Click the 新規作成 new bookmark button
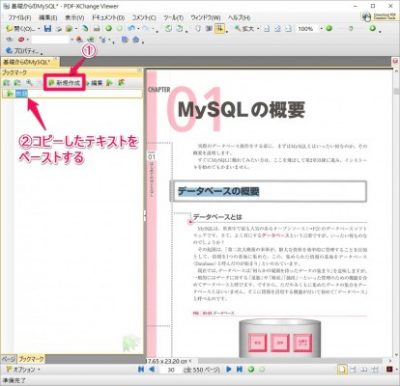The width and height of the screenshot is (400, 386). (x=64, y=83)
